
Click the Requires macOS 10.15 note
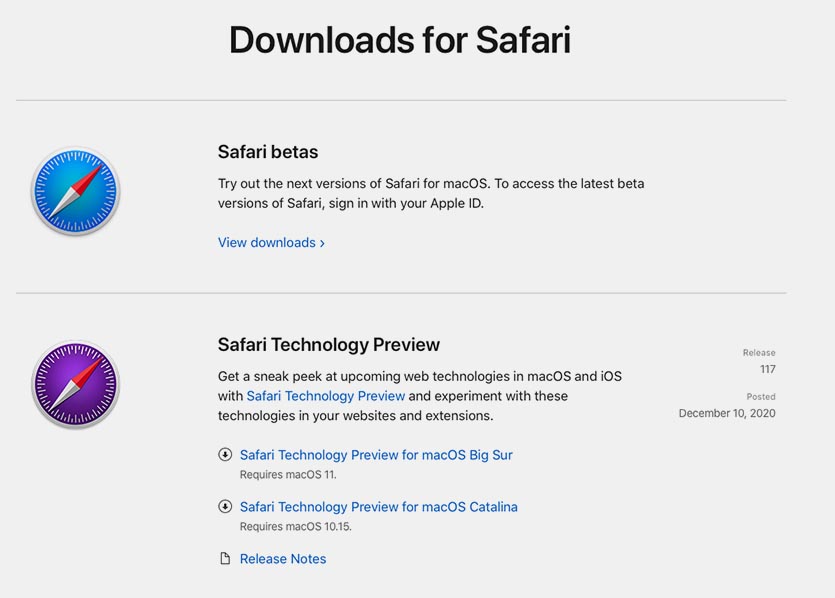(295, 527)
